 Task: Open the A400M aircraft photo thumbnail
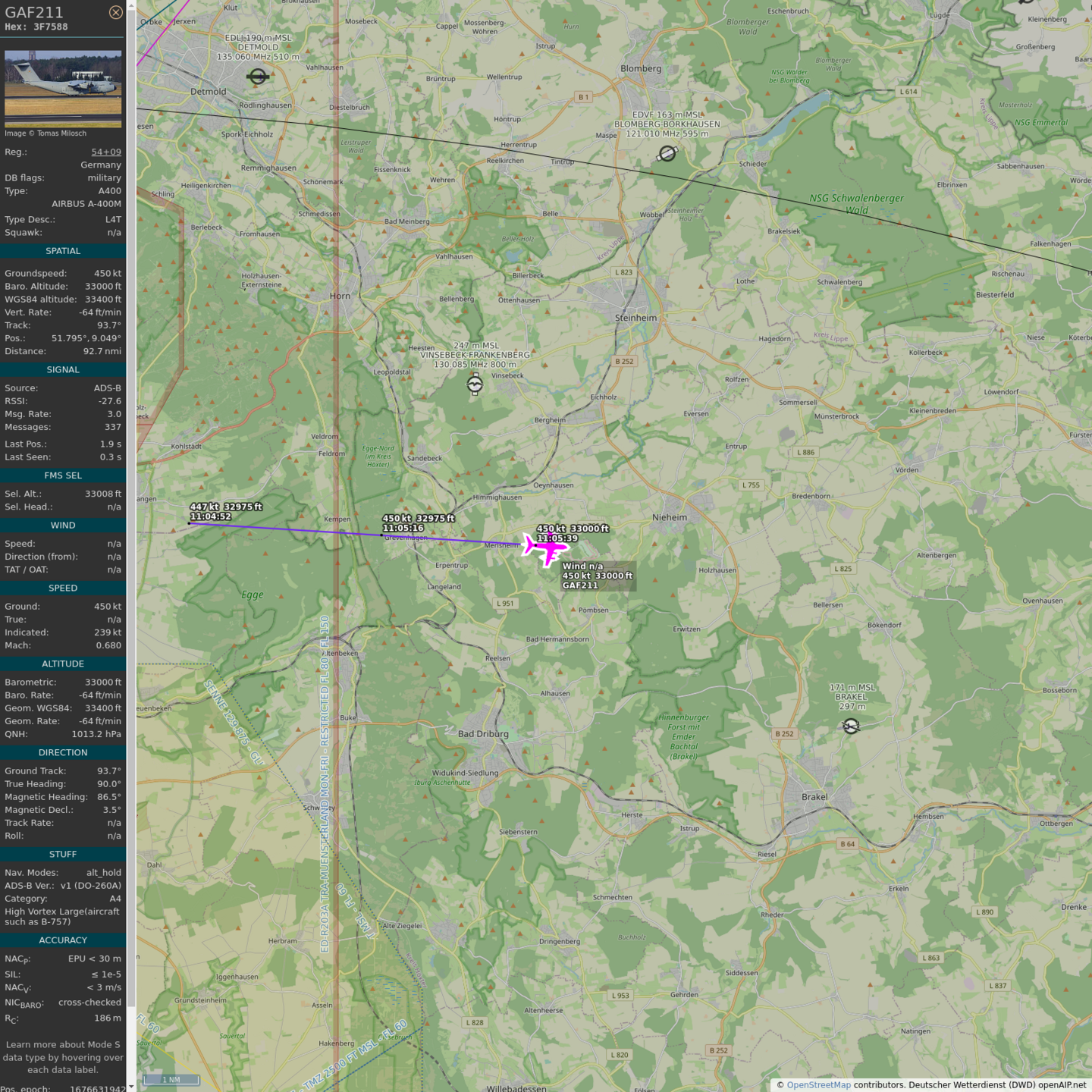(63, 84)
